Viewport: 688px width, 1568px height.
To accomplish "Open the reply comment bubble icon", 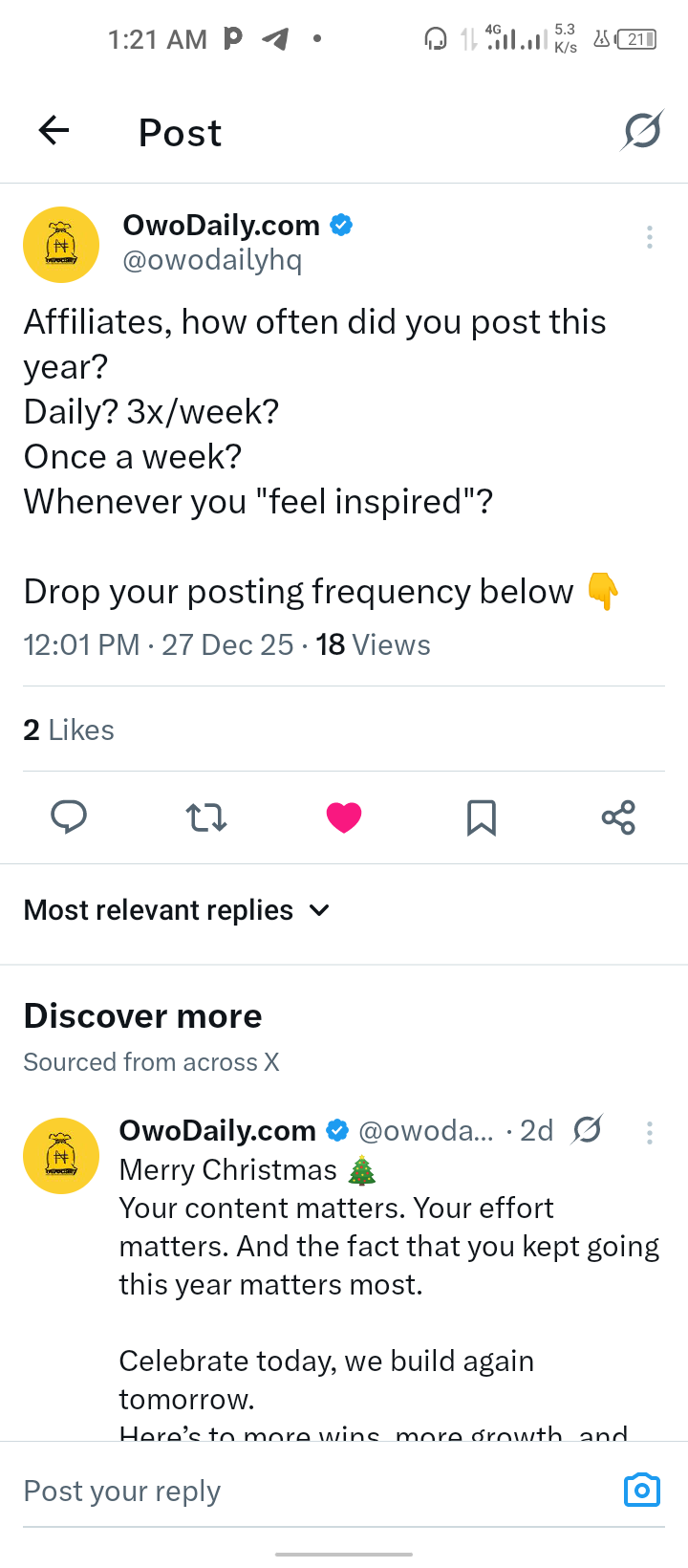I will [69, 817].
